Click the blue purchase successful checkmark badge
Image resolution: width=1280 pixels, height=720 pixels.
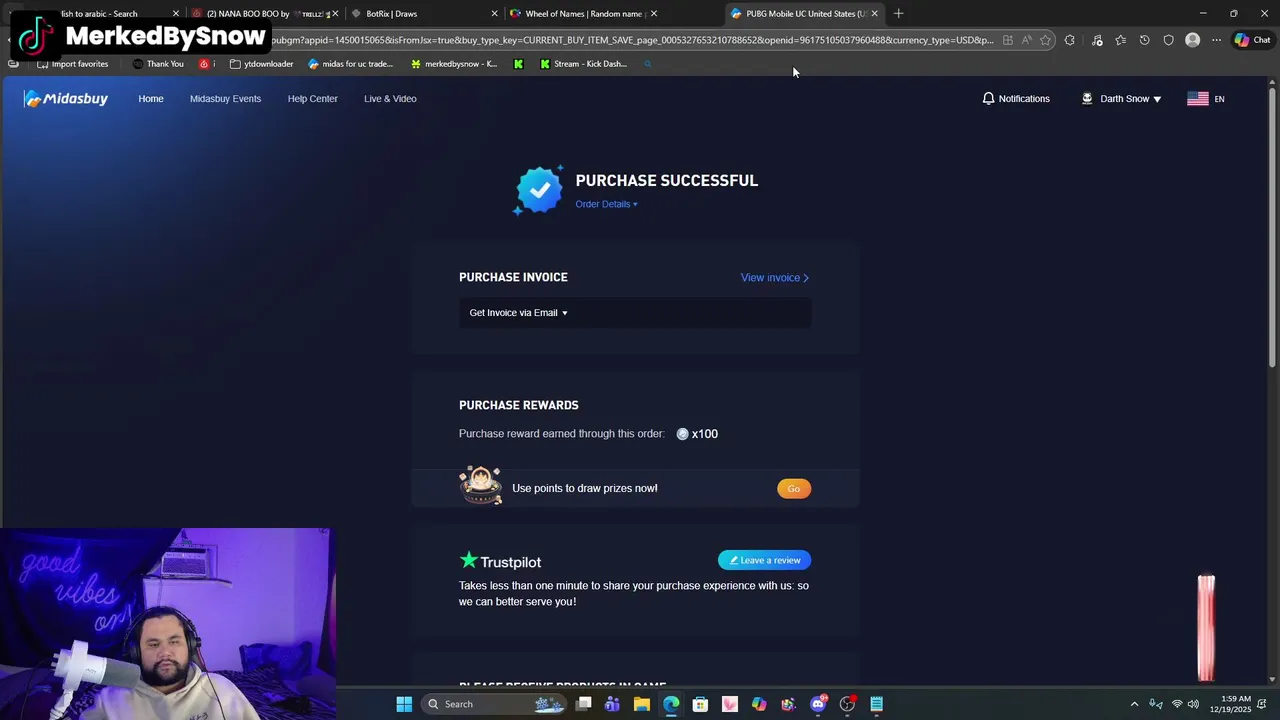pos(539,189)
